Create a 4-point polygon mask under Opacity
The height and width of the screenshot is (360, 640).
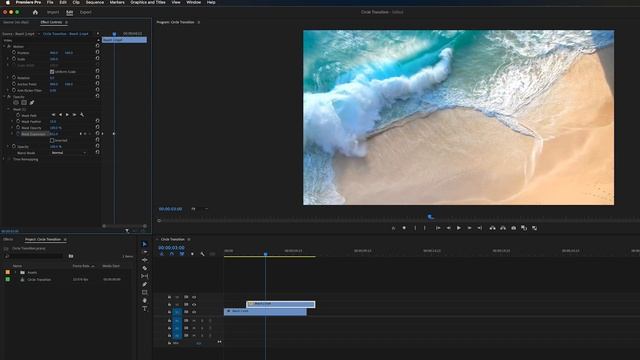(x=24, y=102)
